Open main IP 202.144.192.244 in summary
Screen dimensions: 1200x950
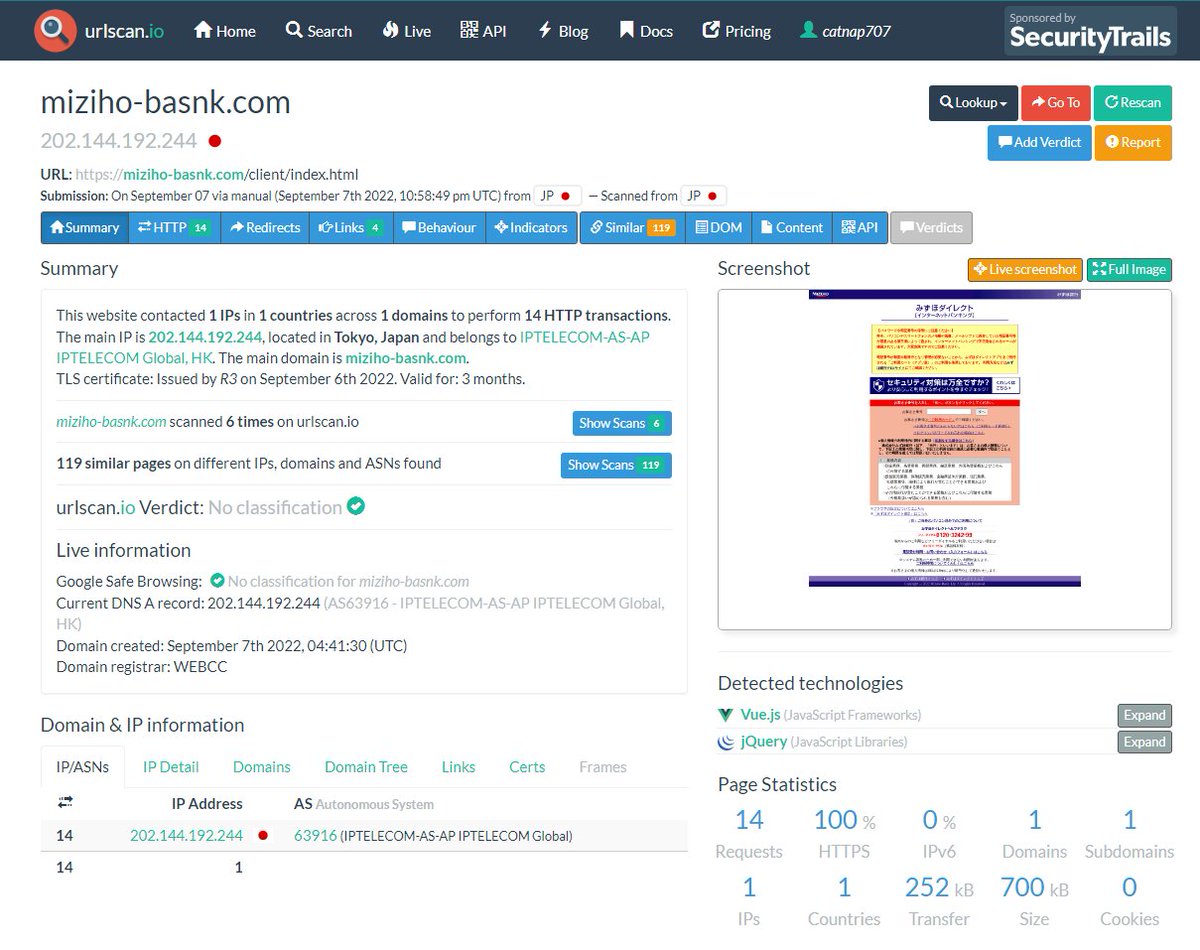[x=205, y=336]
